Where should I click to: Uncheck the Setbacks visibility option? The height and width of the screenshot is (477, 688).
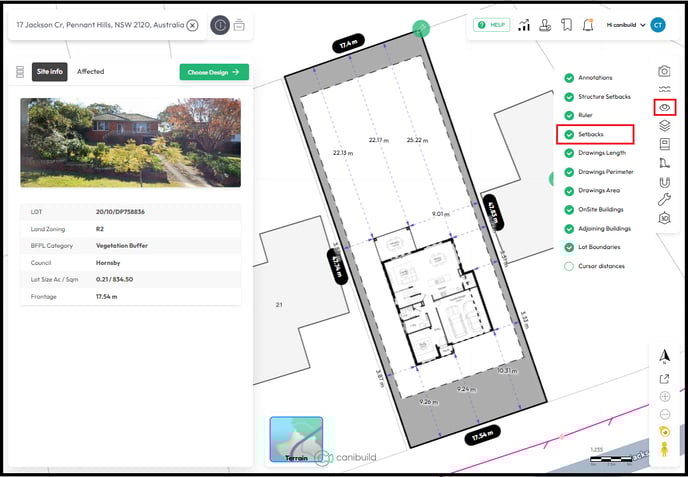(569, 134)
